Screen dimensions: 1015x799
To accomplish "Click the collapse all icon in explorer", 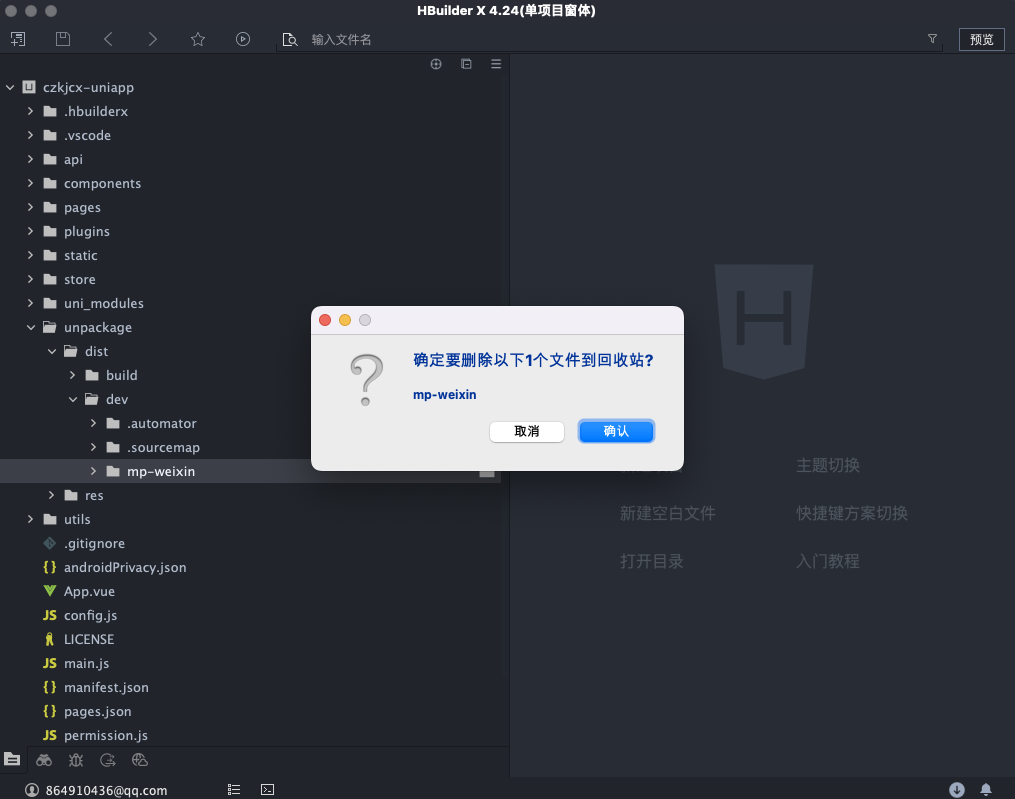I will 466,63.
